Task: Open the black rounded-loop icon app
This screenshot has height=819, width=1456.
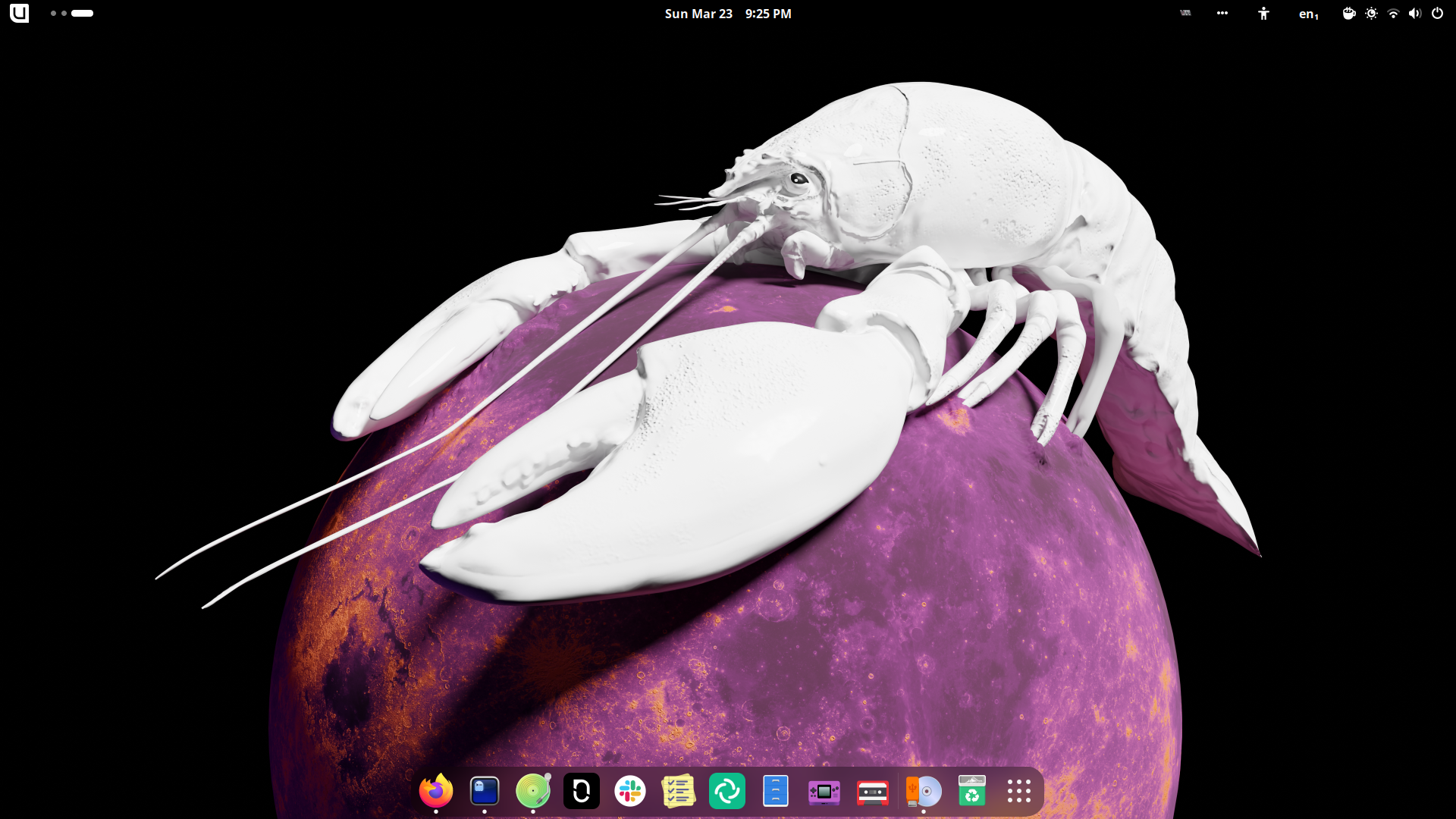Action: click(x=582, y=791)
